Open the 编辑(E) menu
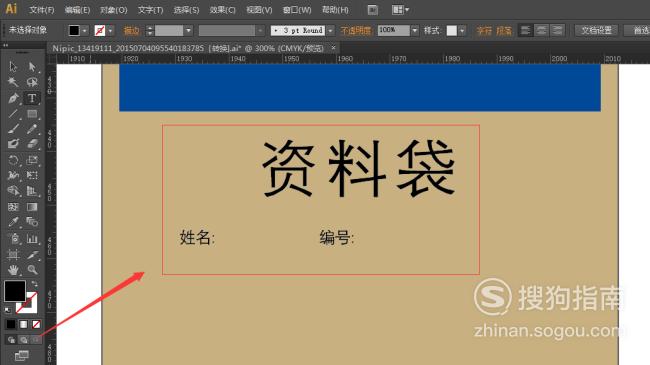This screenshot has height=365, width=650. pos(78,10)
